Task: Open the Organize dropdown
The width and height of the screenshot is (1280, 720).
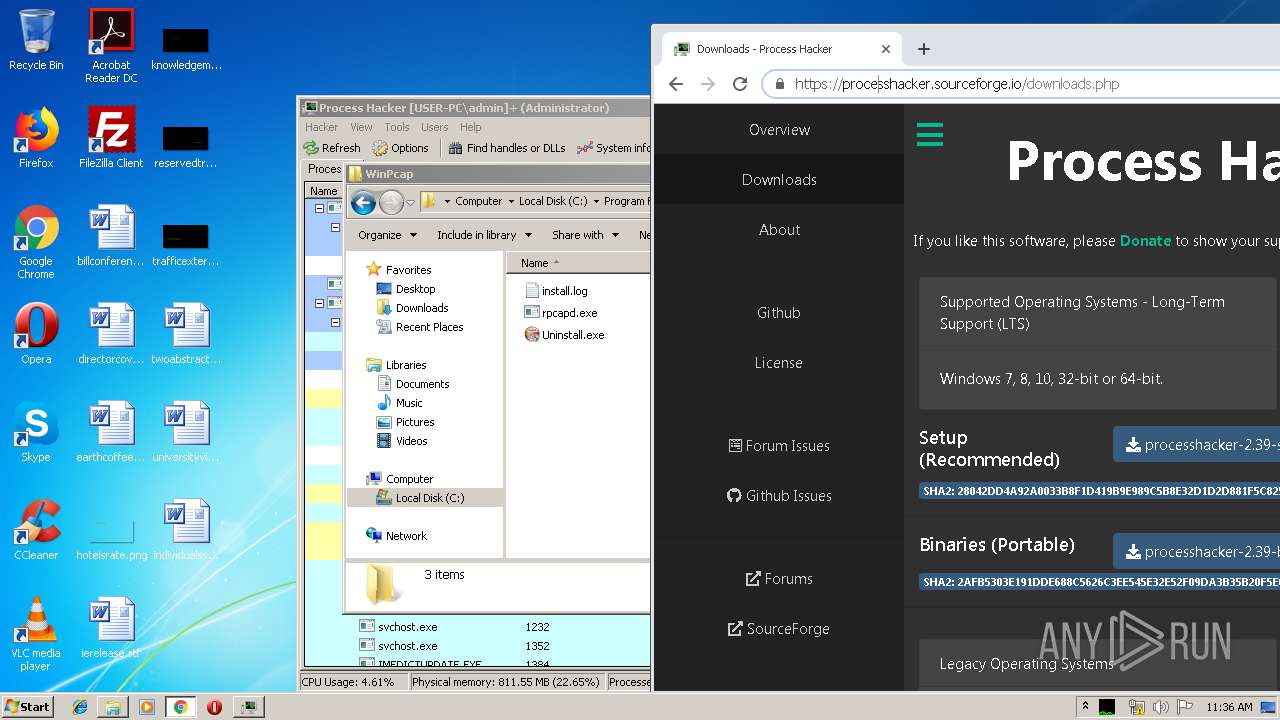Action: pyautogui.click(x=387, y=235)
